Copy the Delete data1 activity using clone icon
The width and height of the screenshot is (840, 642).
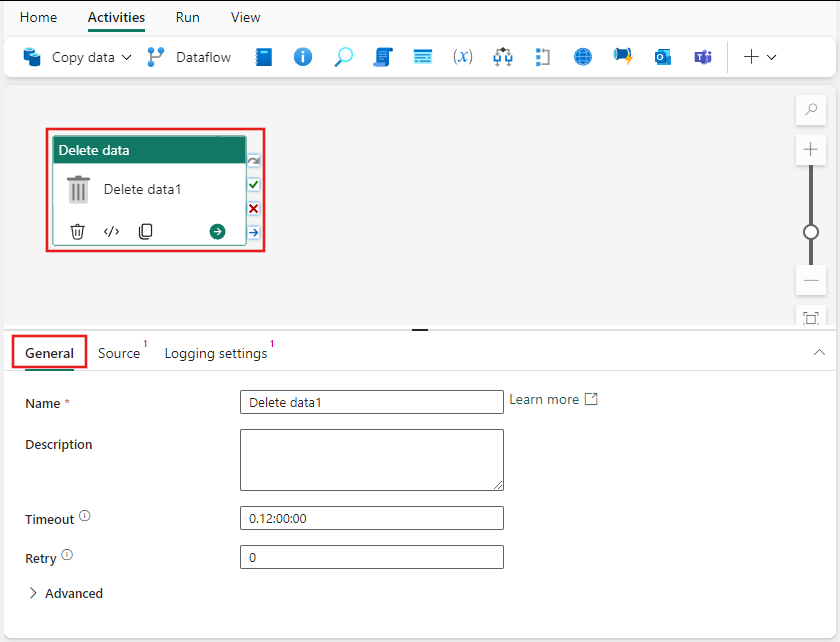coord(145,231)
